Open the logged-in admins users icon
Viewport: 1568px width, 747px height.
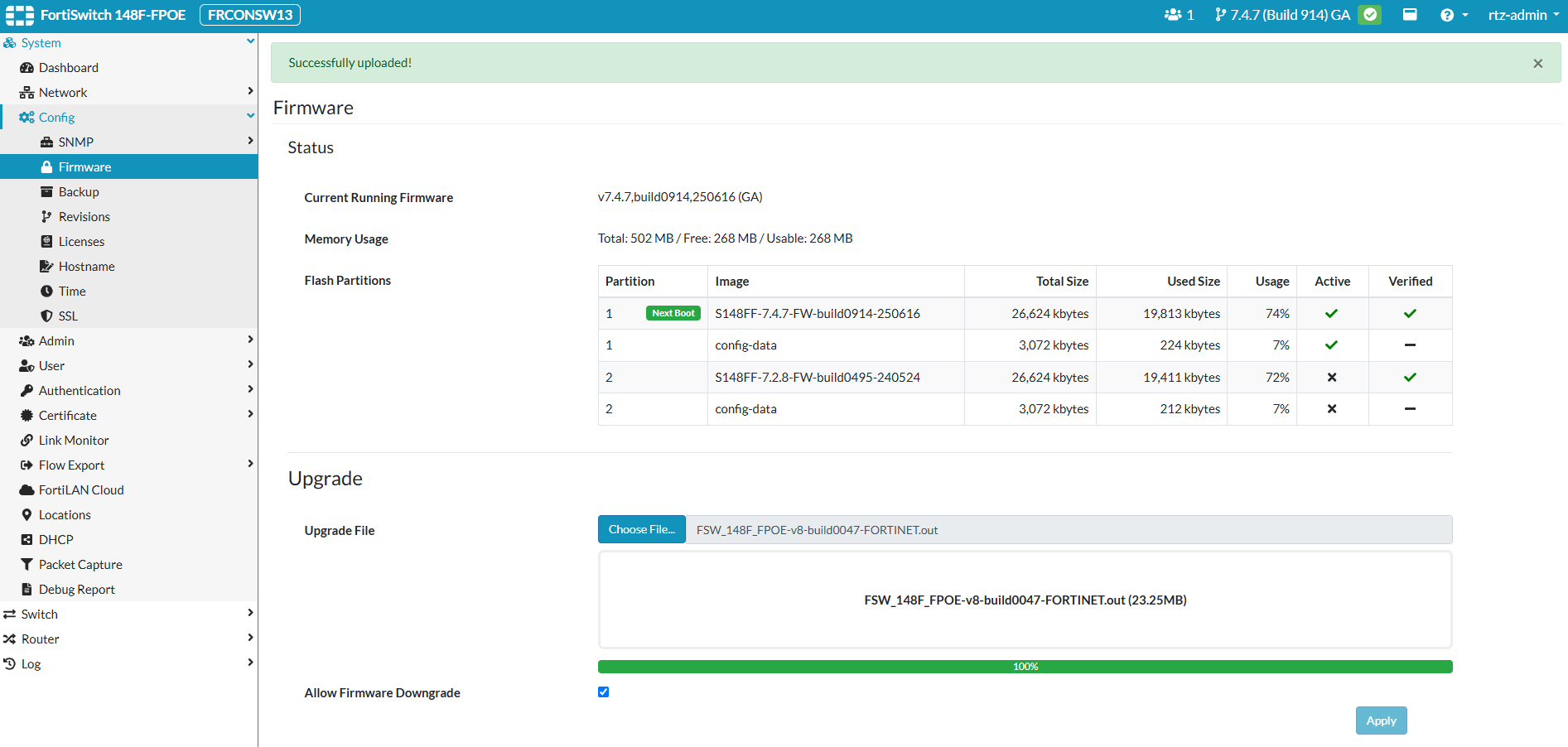(x=1173, y=15)
